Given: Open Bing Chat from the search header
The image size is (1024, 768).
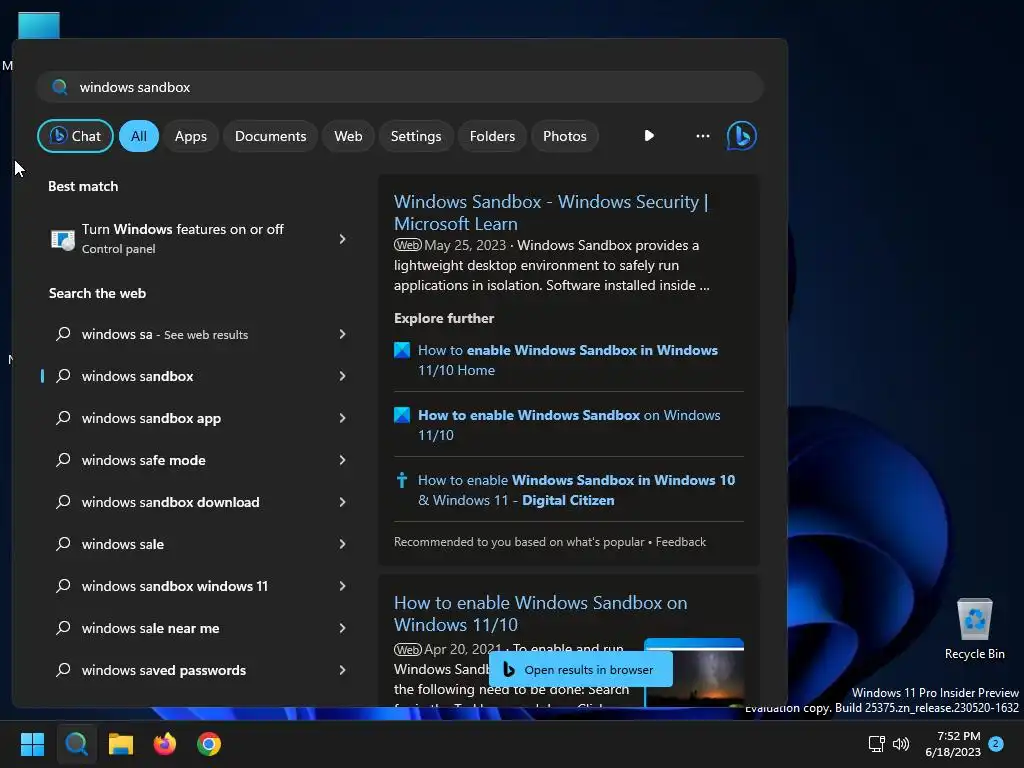Looking at the screenshot, I should click(741, 136).
